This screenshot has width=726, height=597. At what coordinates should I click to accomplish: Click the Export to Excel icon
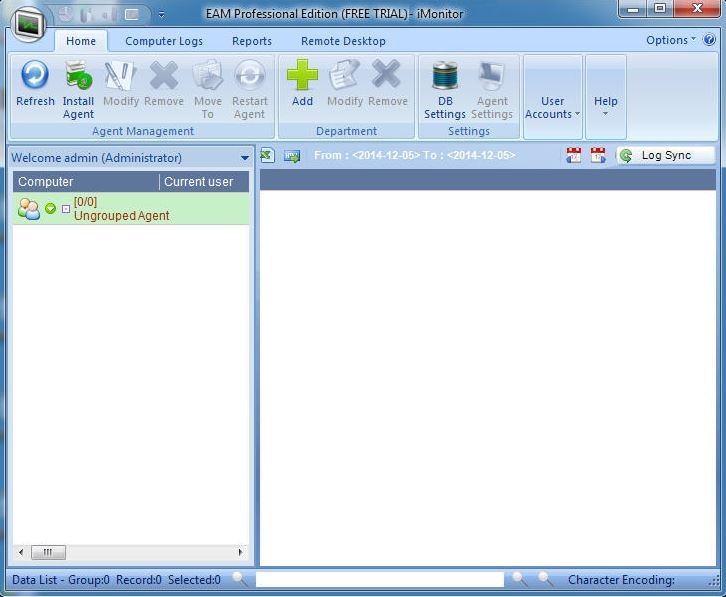coord(267,156)
